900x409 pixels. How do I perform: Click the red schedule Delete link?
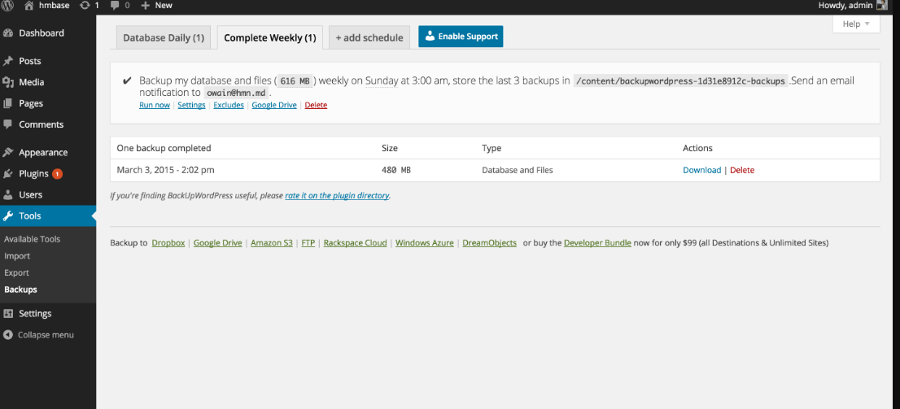point(316,105)
